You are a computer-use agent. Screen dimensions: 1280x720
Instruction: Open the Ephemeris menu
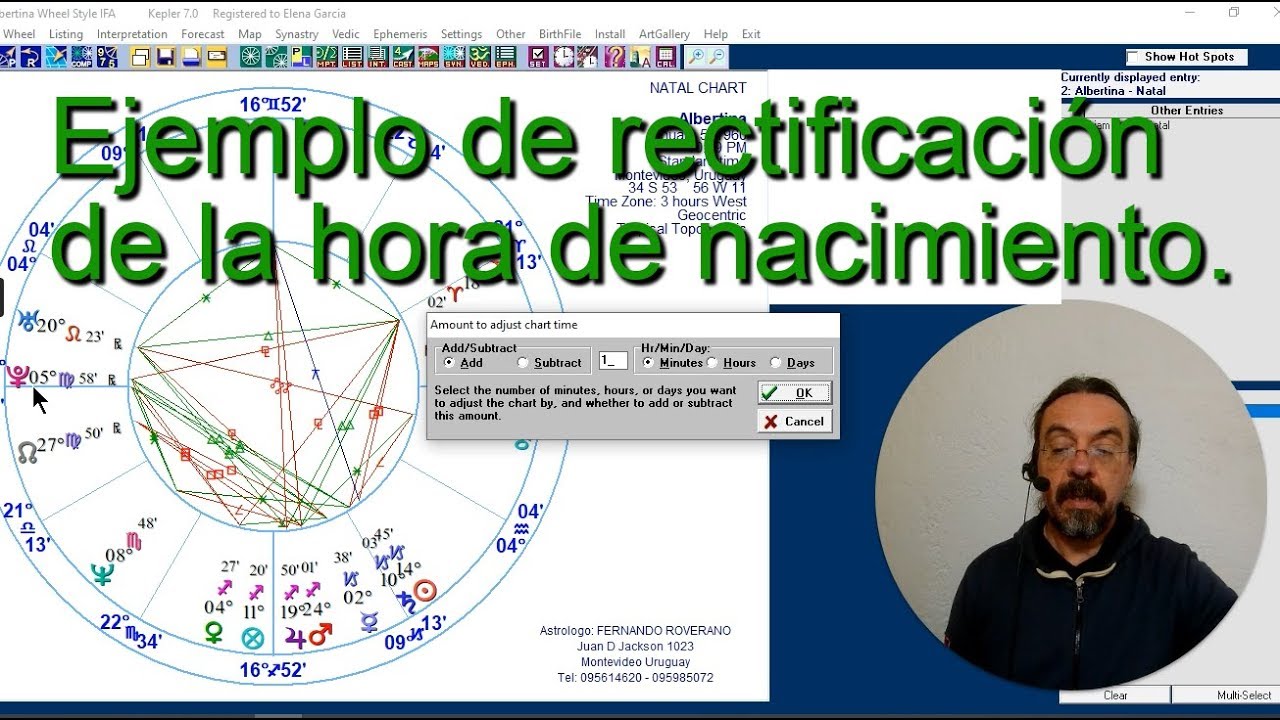(400, 34)
